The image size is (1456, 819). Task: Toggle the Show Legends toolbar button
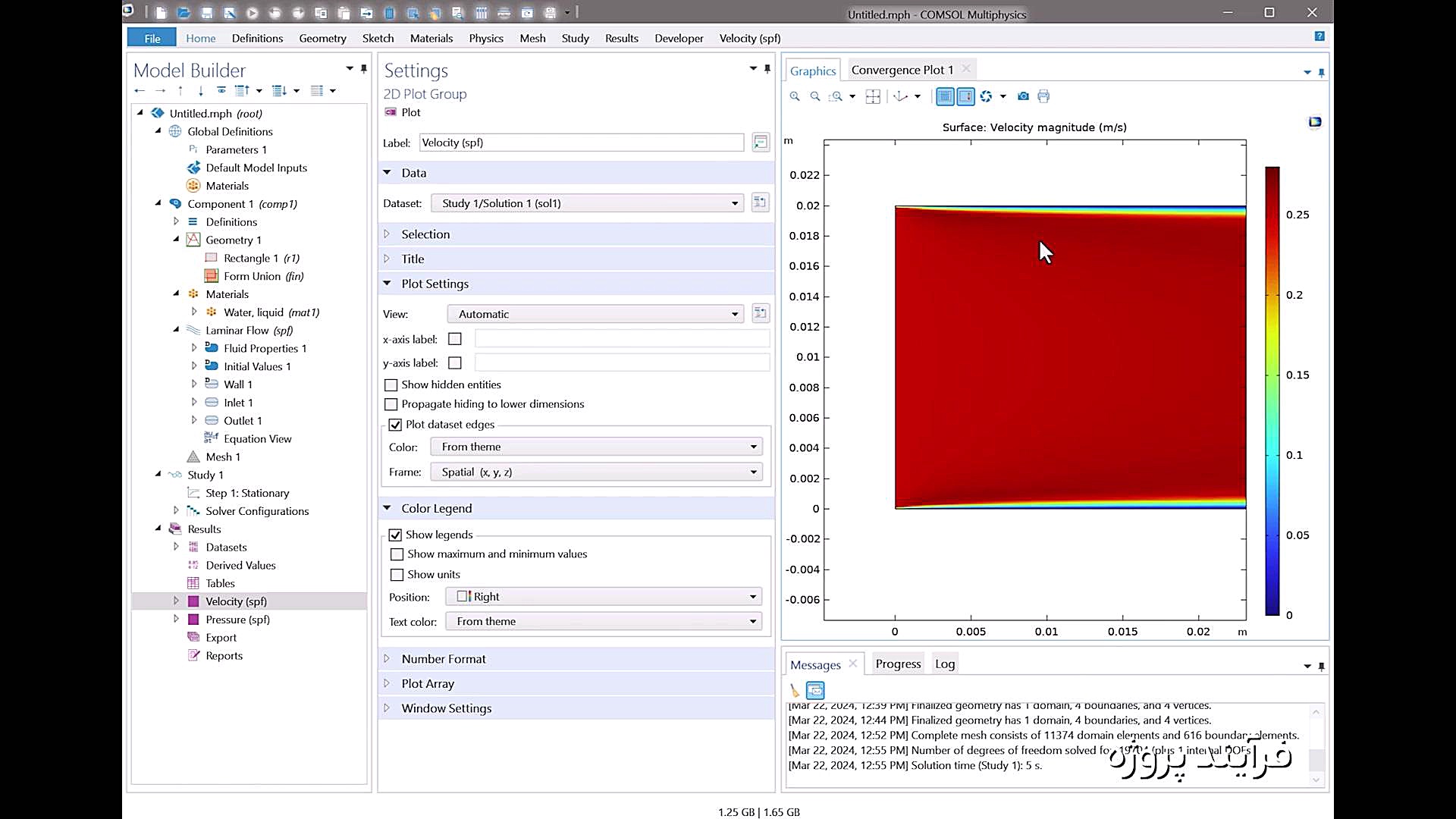click(965, 96)
